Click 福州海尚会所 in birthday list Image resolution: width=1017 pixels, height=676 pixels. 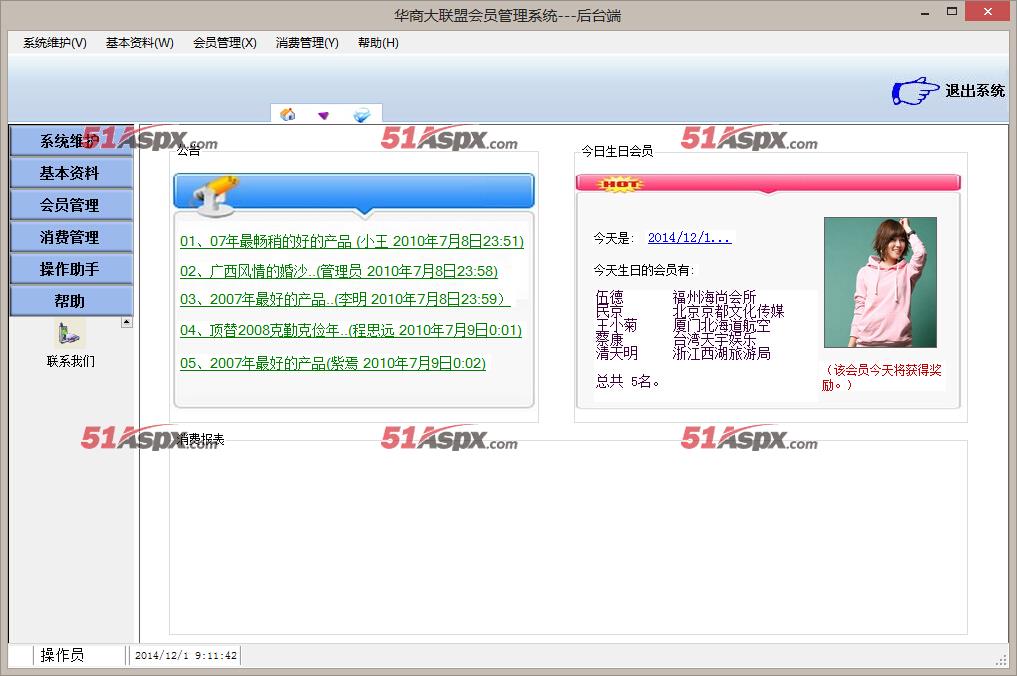pos(714,297)
